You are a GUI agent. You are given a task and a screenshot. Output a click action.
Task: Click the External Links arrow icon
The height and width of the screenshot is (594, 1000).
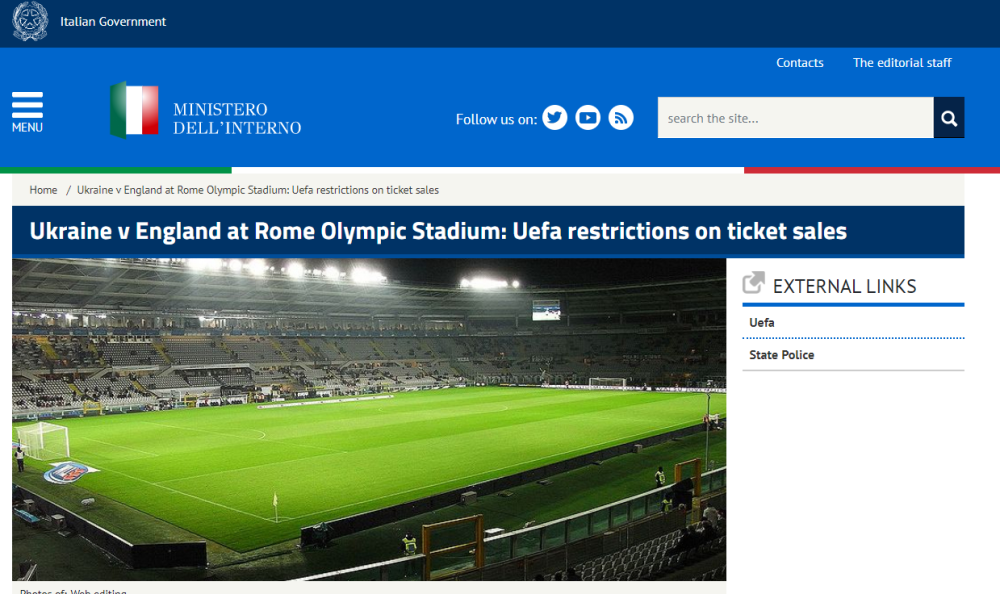(x=754, y=284)
